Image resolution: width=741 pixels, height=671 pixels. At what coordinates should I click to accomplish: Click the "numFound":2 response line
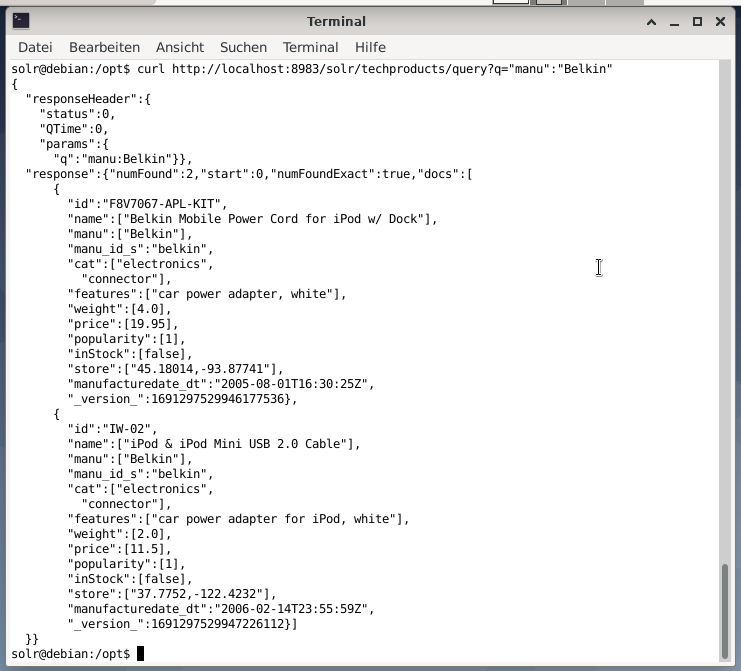[249, 174]
